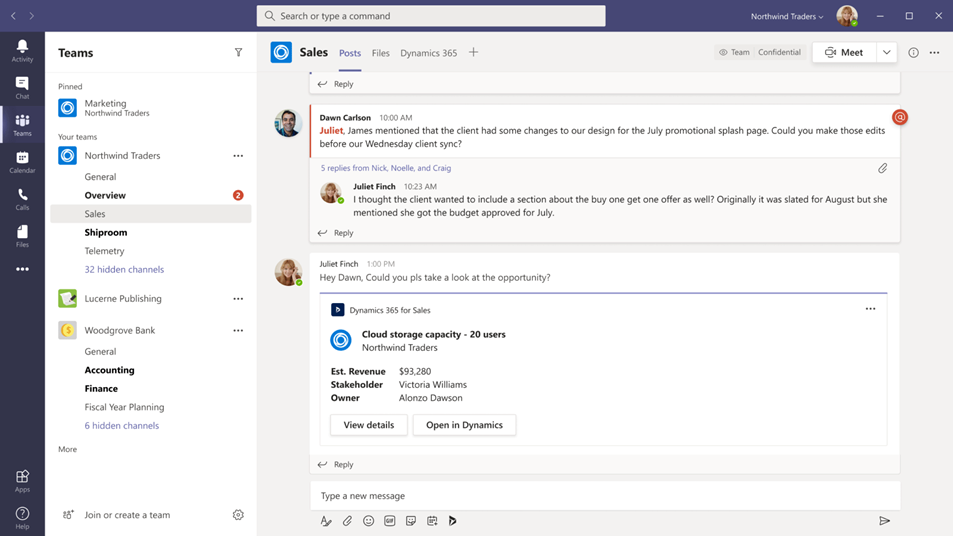Open the sticker picker

(x=411, y=521)
